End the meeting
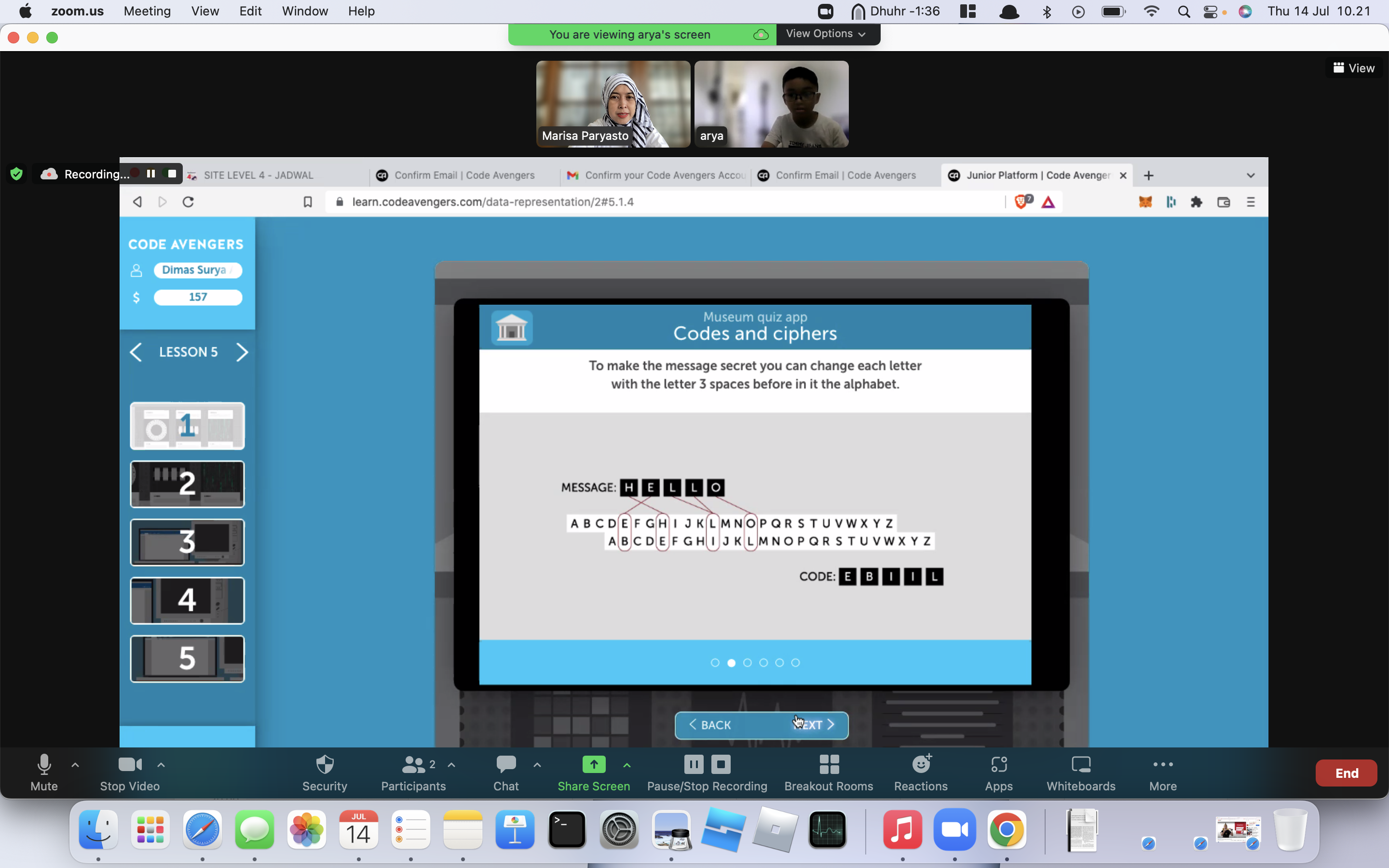Screen dimensions: 1389x868 point(1346,773)
